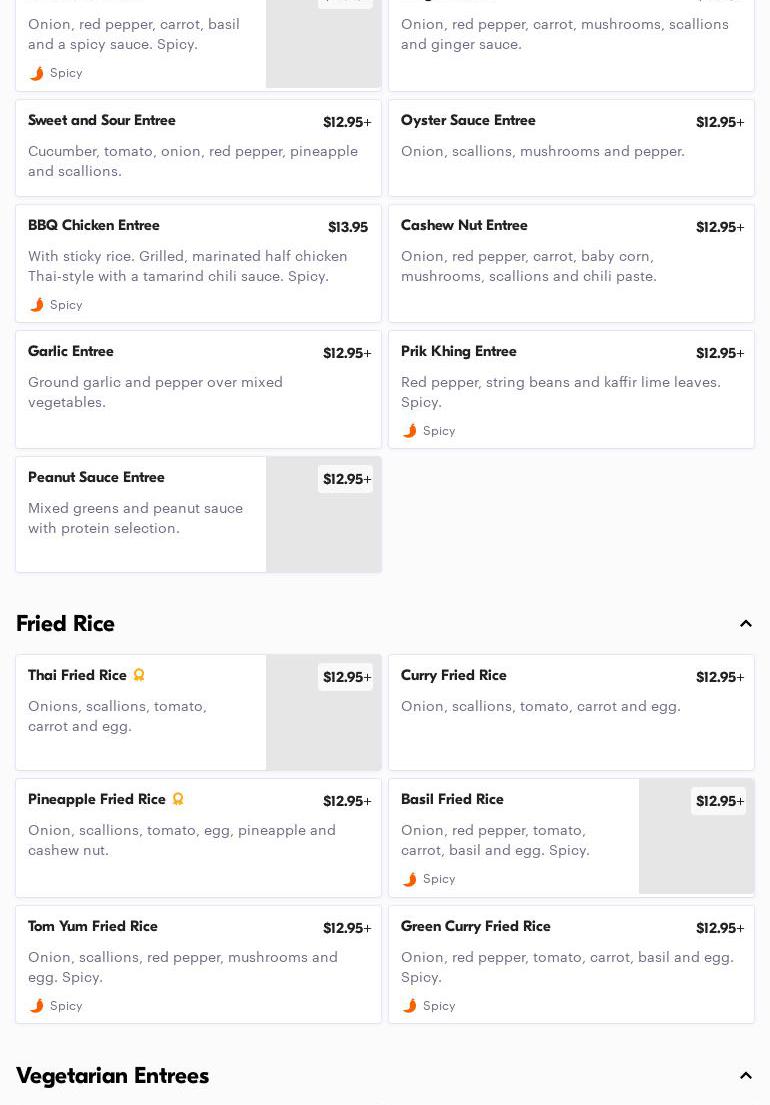Click the Basil Fried Rice photo placeholder
This screenshot has width=770, height=1105.
pos(696,852)
